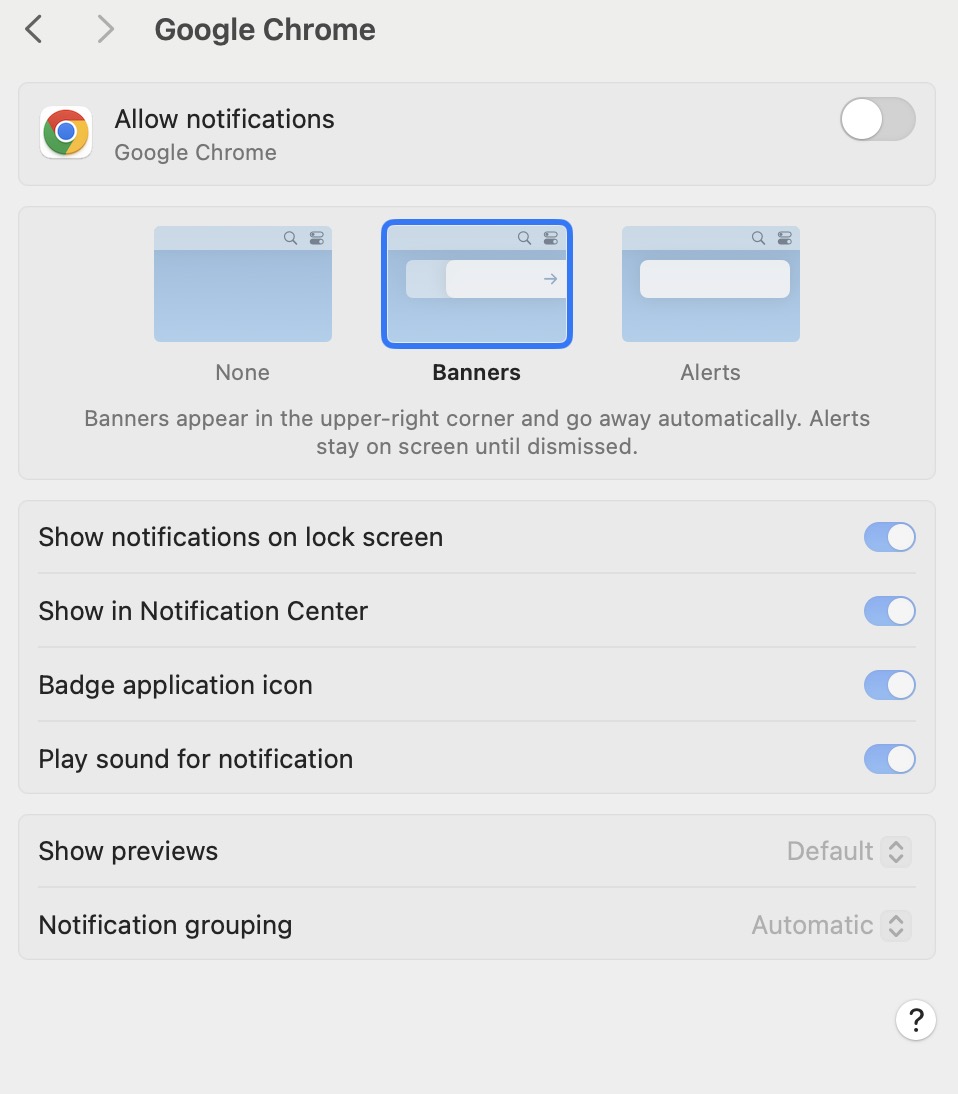Screen dimensions: 958x1094
Task: Click the Google Chrome page title
Action: click(265, 29)
